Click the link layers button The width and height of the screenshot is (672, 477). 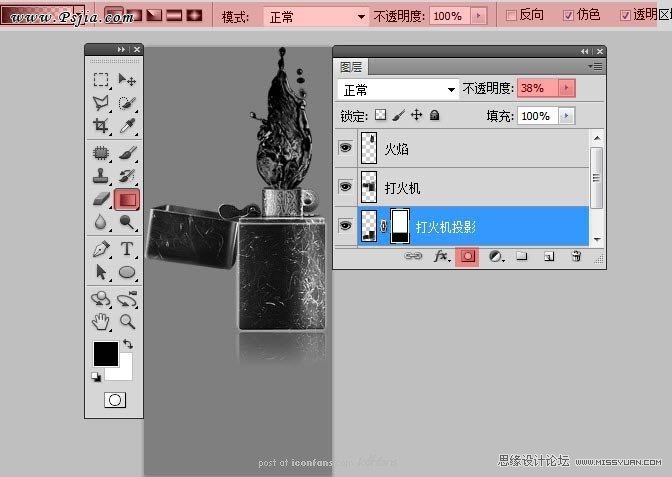tap(413, 256)
